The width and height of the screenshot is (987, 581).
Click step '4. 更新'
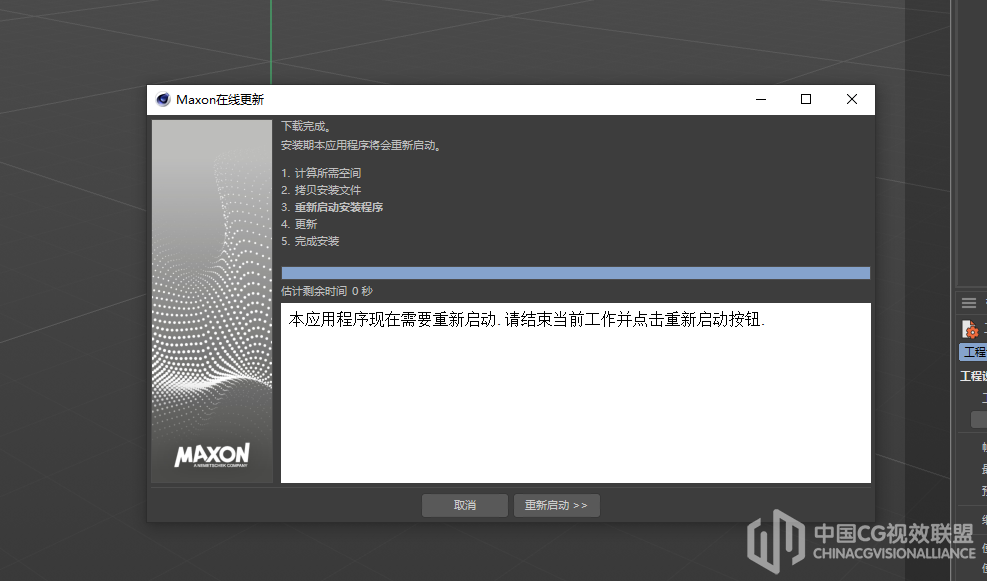[x=299, y=224]
